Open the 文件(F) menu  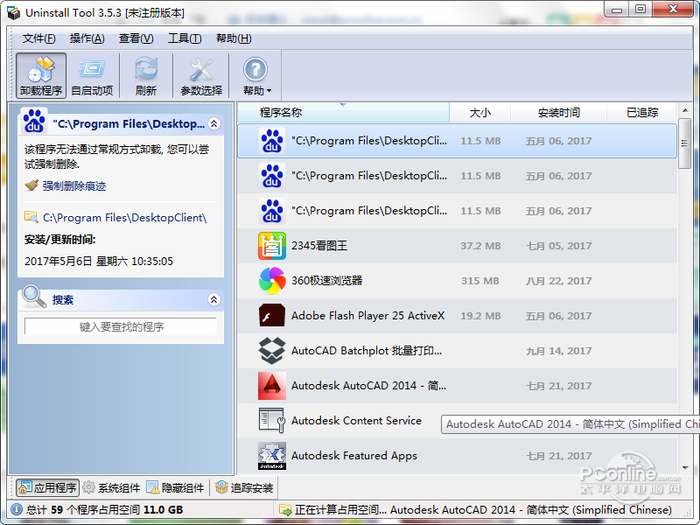pos(39,39)
